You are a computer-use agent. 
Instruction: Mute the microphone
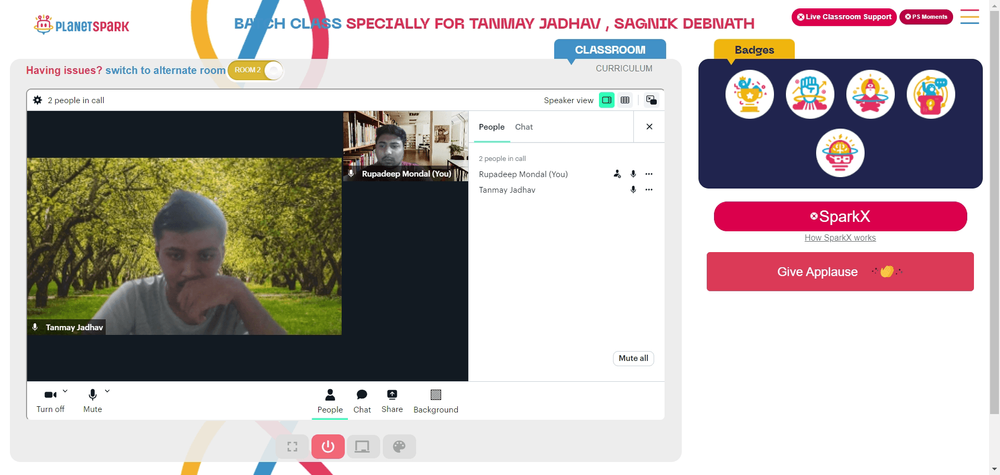92,401
